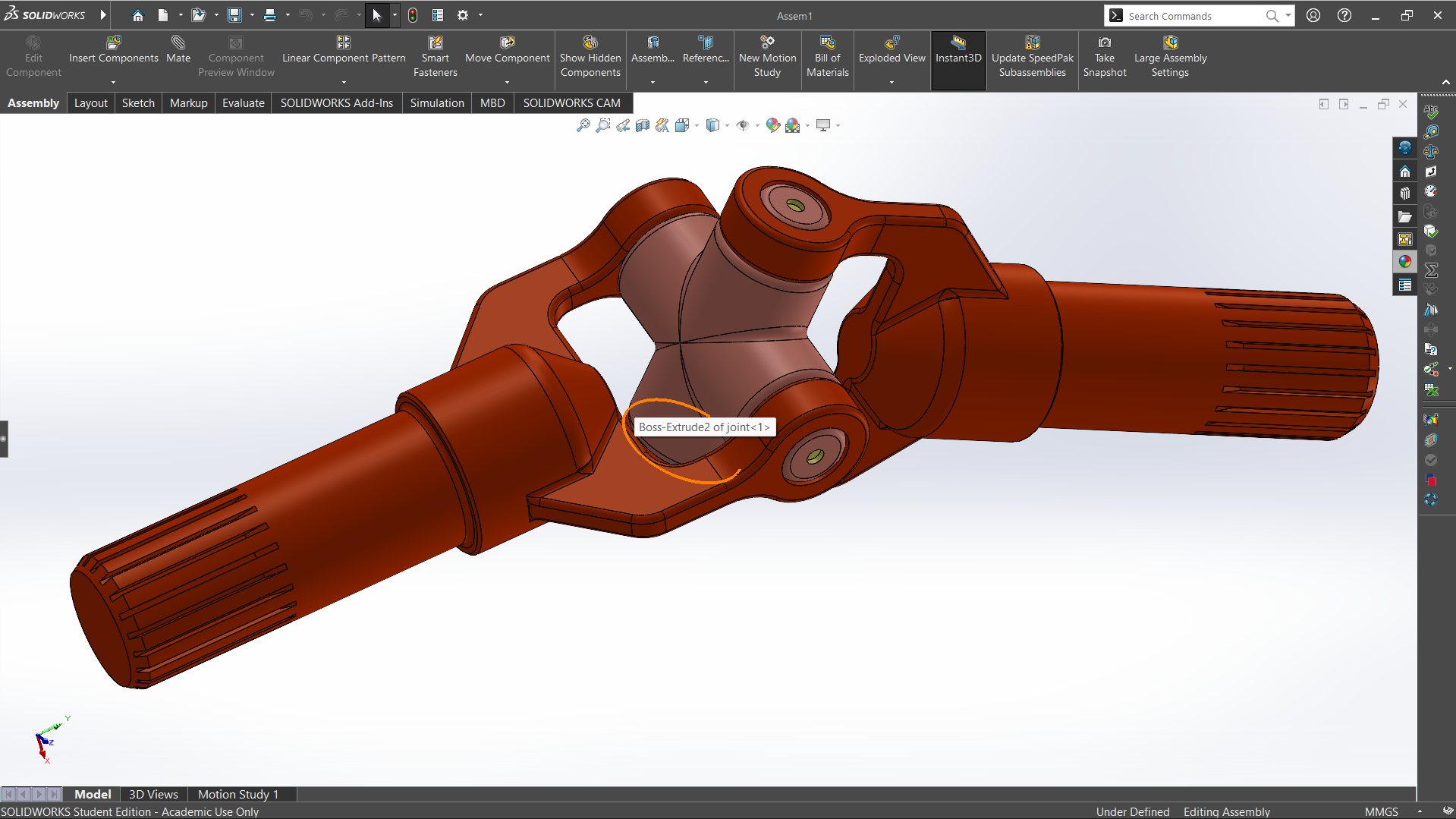Expand the Insert Components dropdown arrow

tap(114, 82)
